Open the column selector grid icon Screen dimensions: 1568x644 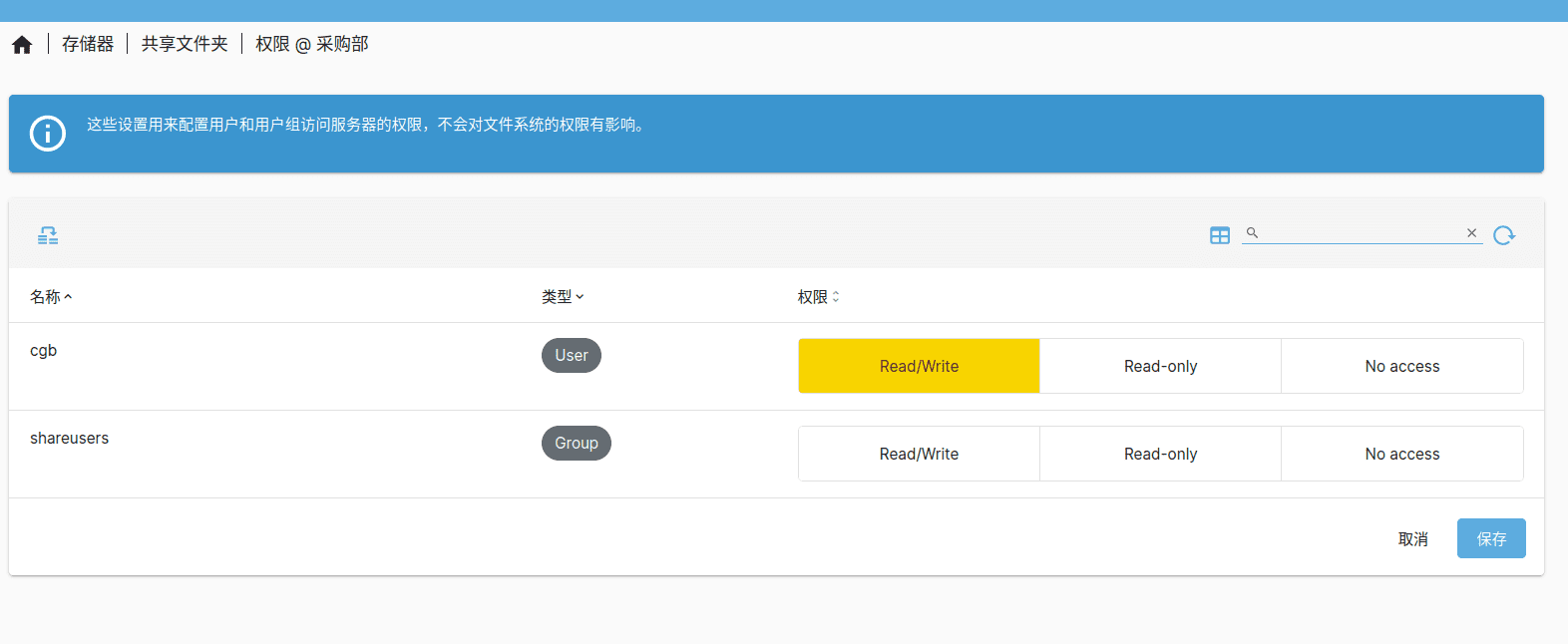pyautogui.click(x=1219, y=235)
